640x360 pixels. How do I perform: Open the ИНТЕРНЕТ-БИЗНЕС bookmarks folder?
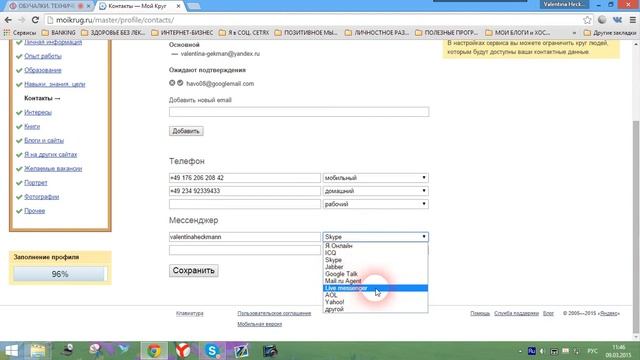click(x=182, y=32)
